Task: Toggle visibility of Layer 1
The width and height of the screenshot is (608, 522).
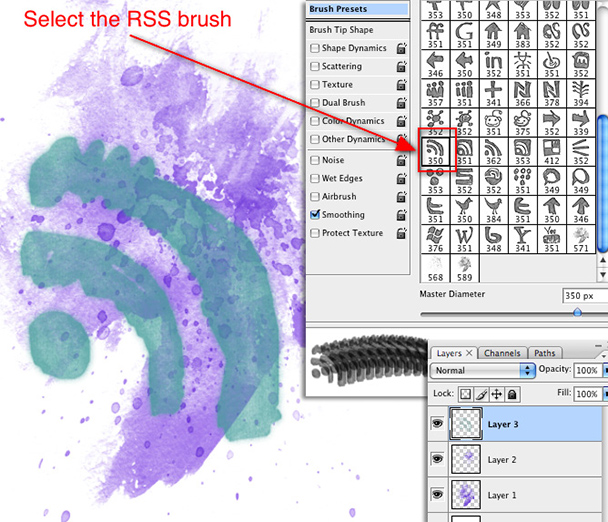Action: [x=437, y=494]
